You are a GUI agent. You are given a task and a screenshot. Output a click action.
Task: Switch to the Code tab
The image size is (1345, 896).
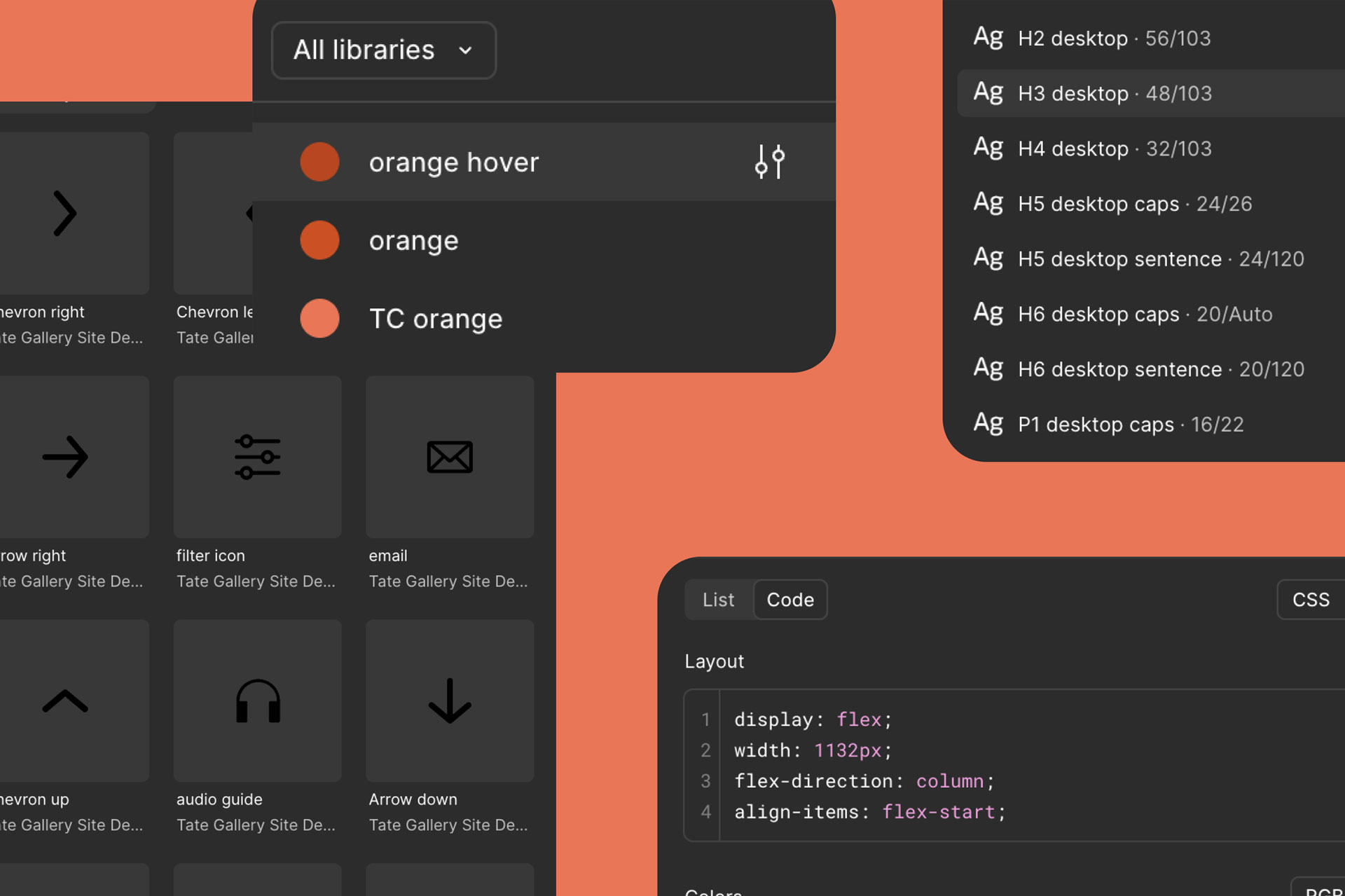click(790, 600)
